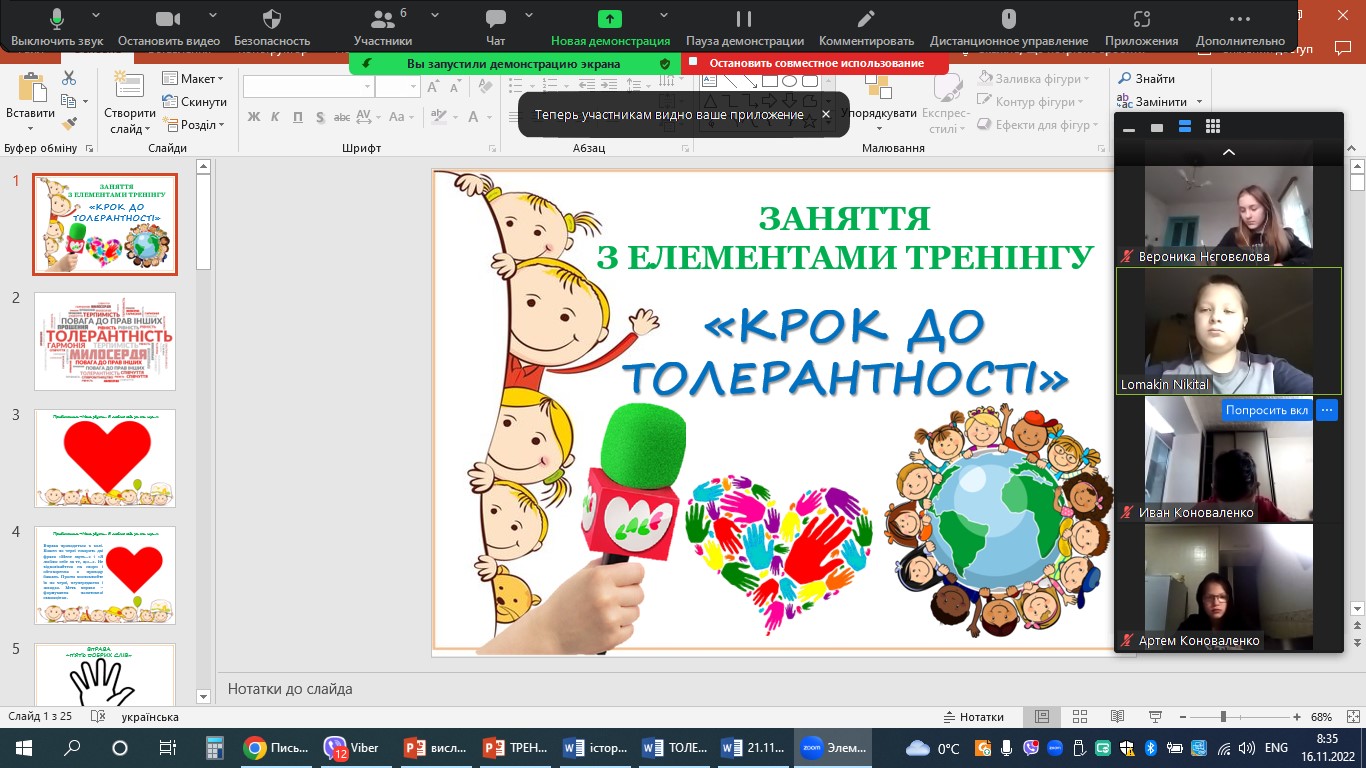
Task: Toggle bold formatting (Ж)
Action: coord(253,117)
